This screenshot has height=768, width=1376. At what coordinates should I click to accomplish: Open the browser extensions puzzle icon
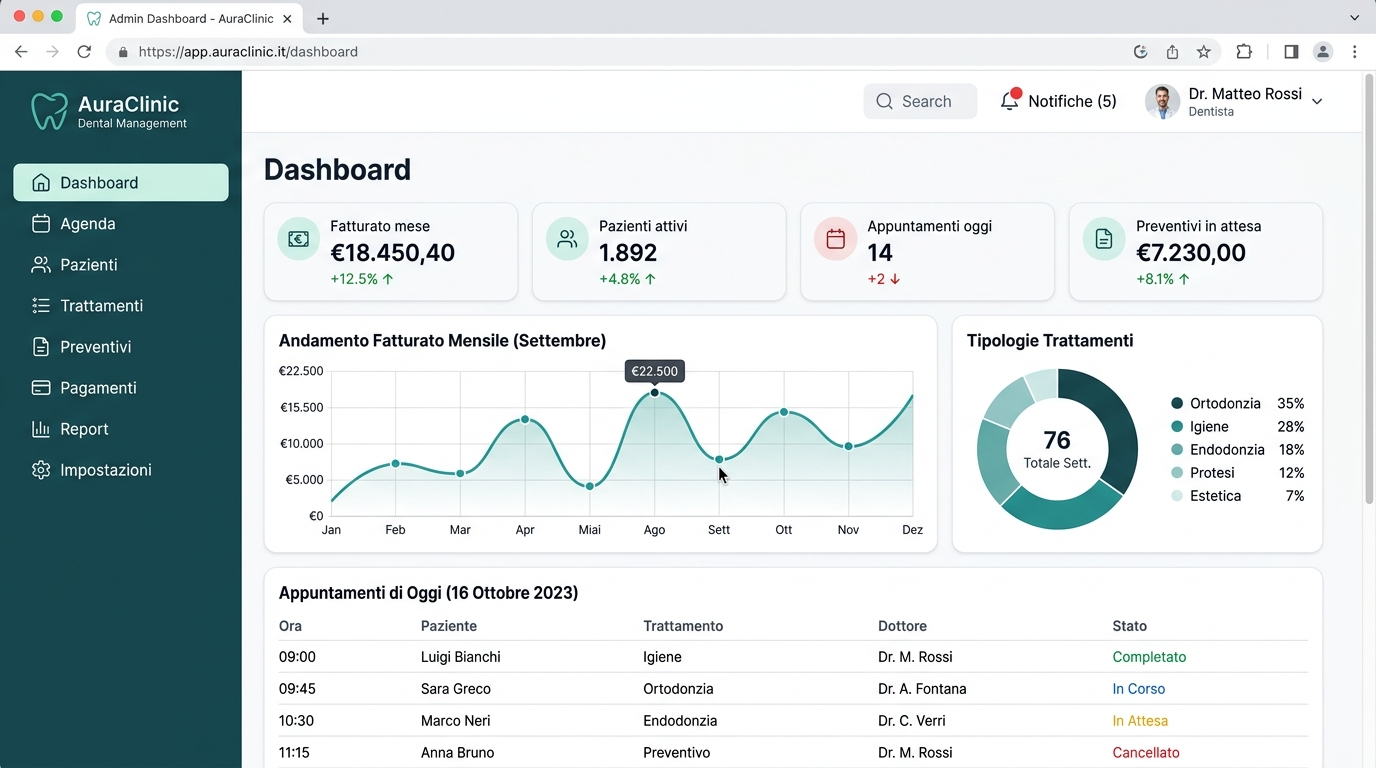pyautogui.click(x=1244, y=52)
